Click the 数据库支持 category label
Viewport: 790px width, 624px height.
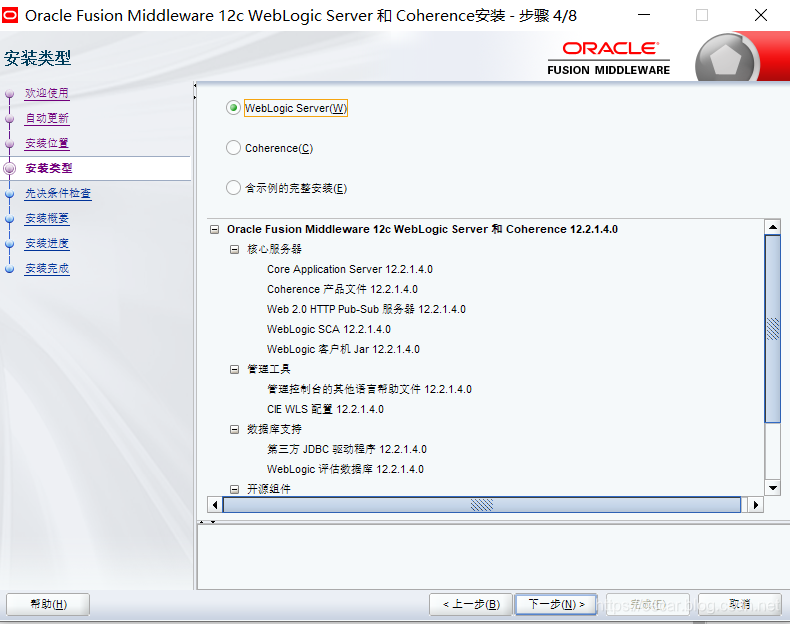274,429
